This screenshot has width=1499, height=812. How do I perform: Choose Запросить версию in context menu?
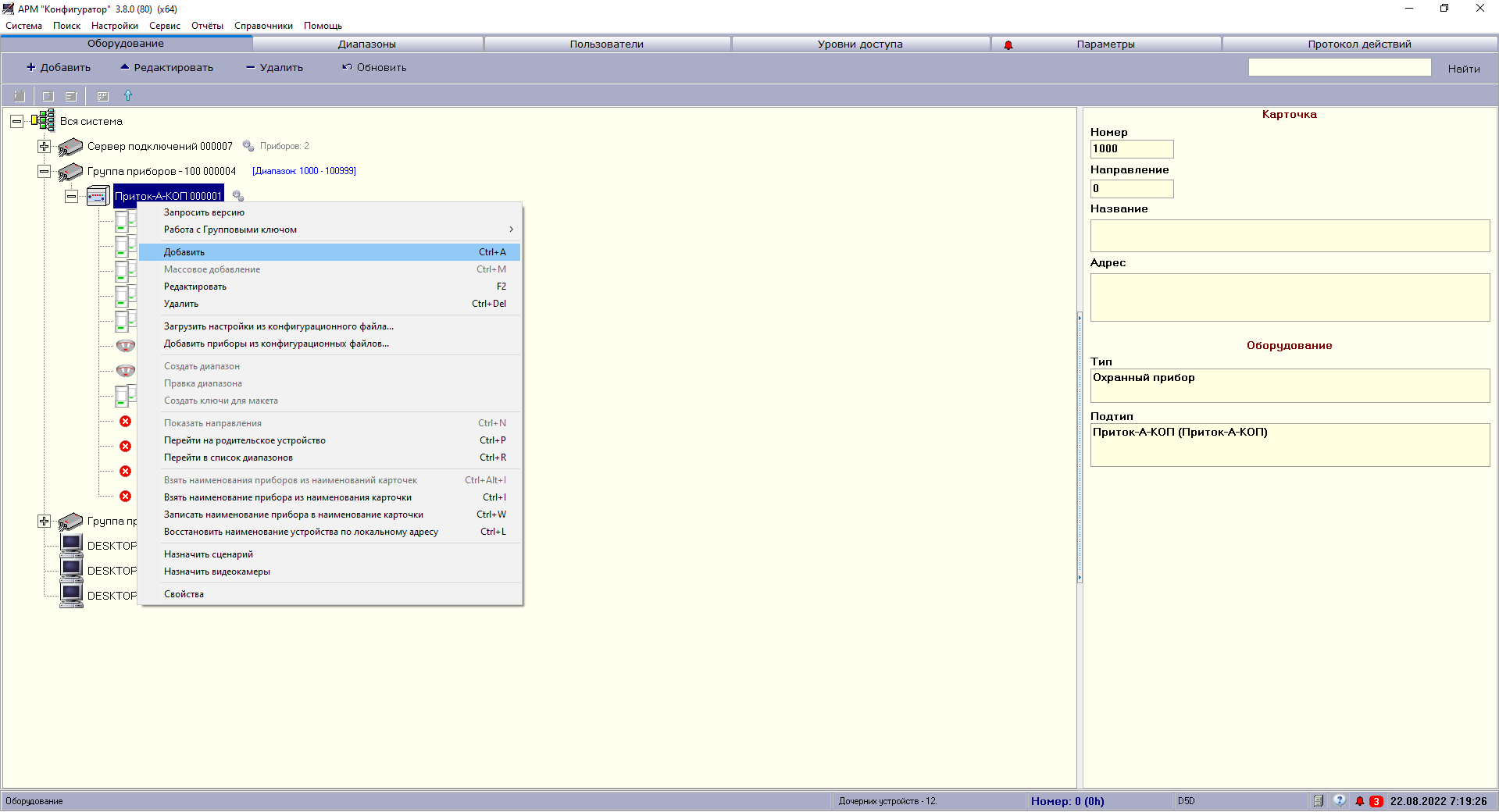[330, 212]
